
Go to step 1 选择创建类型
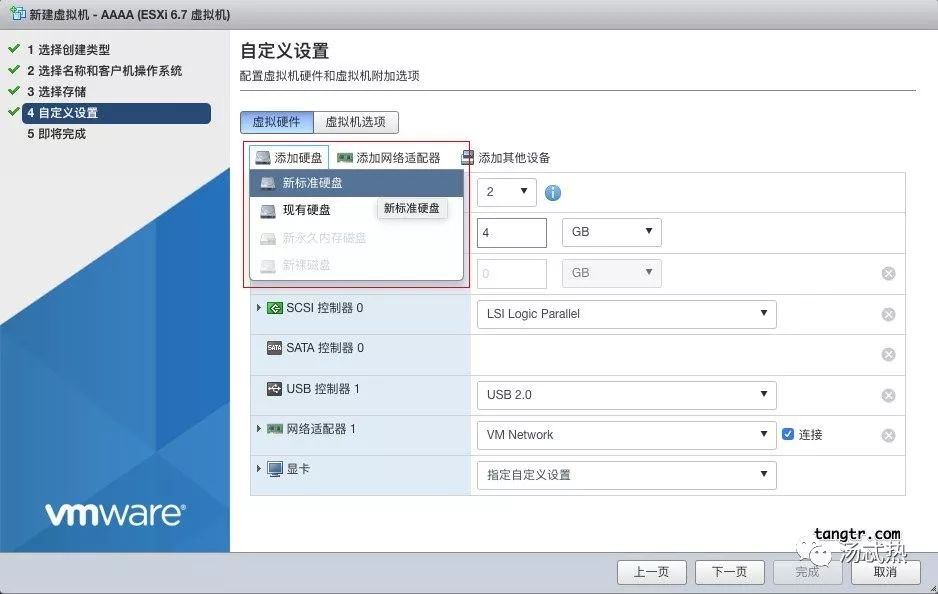point(69,50)
